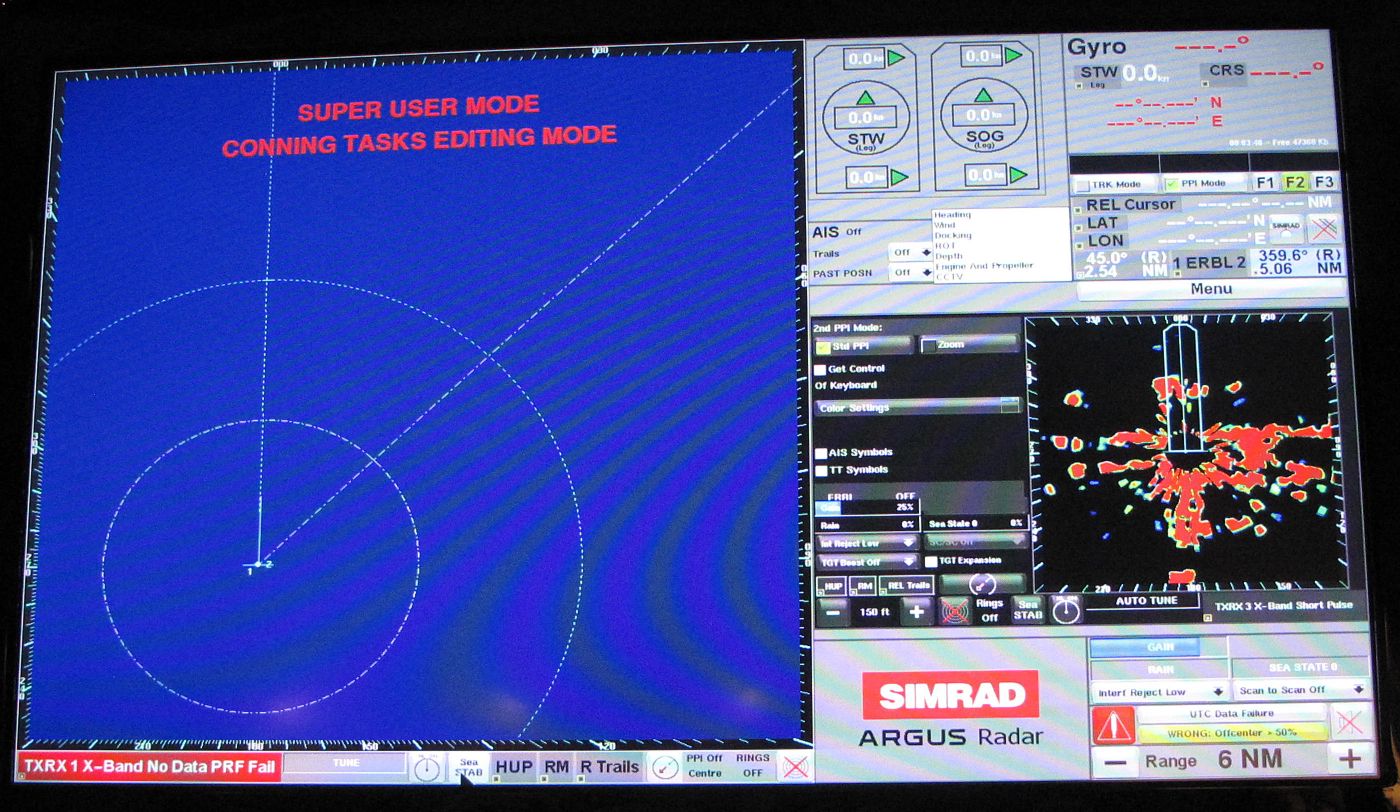Click the SOG top green arrow indicator
Viewport: 1400px width, 812px height.
[x=1012, y=57]
